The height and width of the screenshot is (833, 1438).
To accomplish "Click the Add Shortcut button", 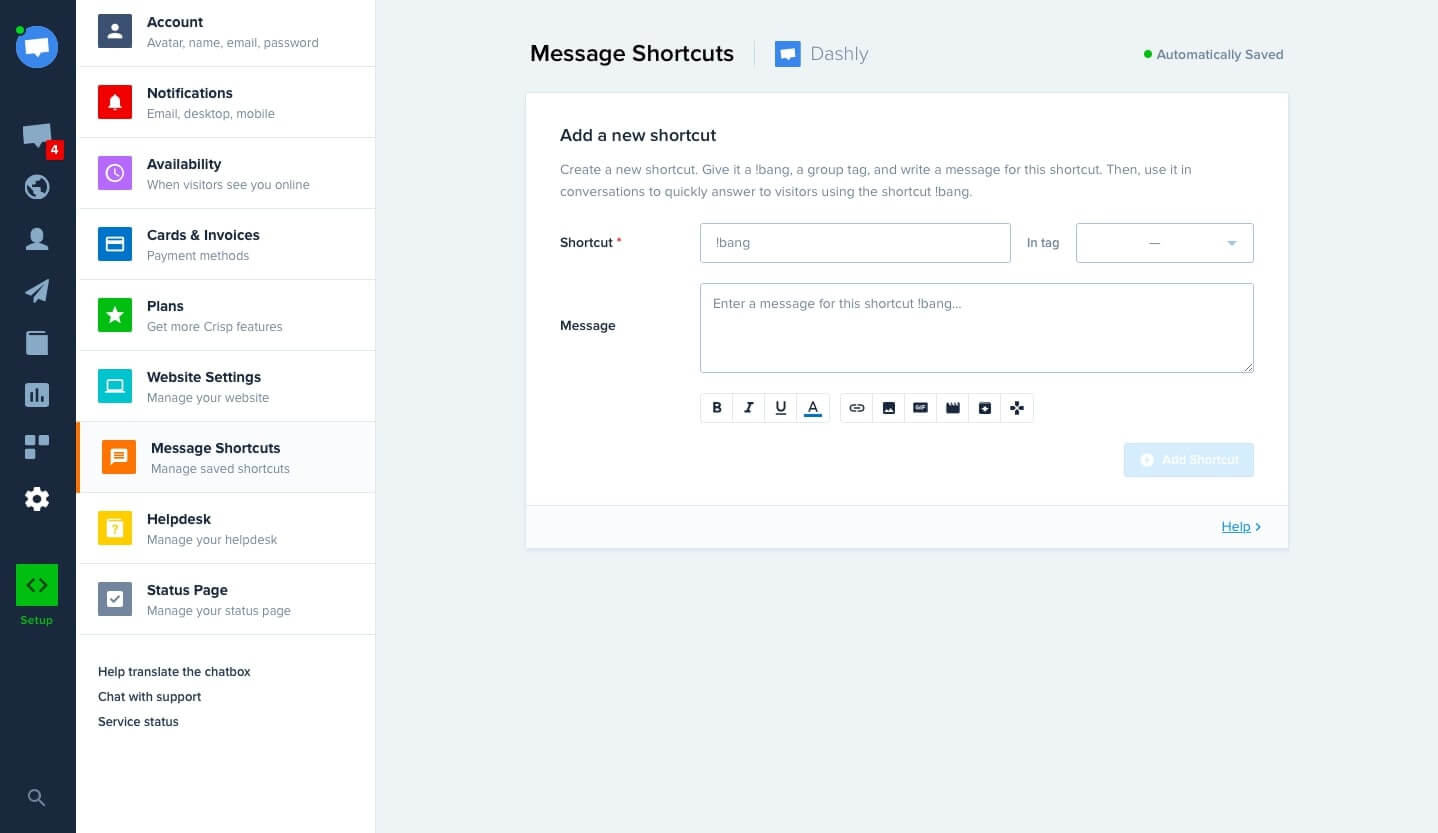I will 1188,460.
